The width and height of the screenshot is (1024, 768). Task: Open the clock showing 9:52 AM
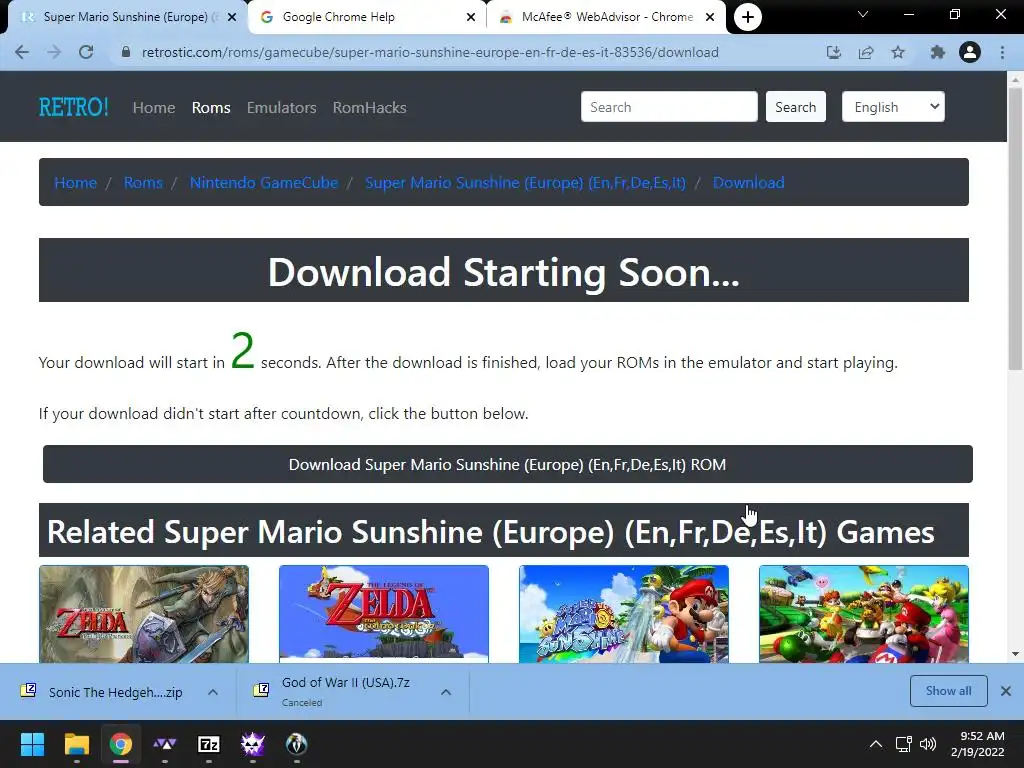coord(978,744)
